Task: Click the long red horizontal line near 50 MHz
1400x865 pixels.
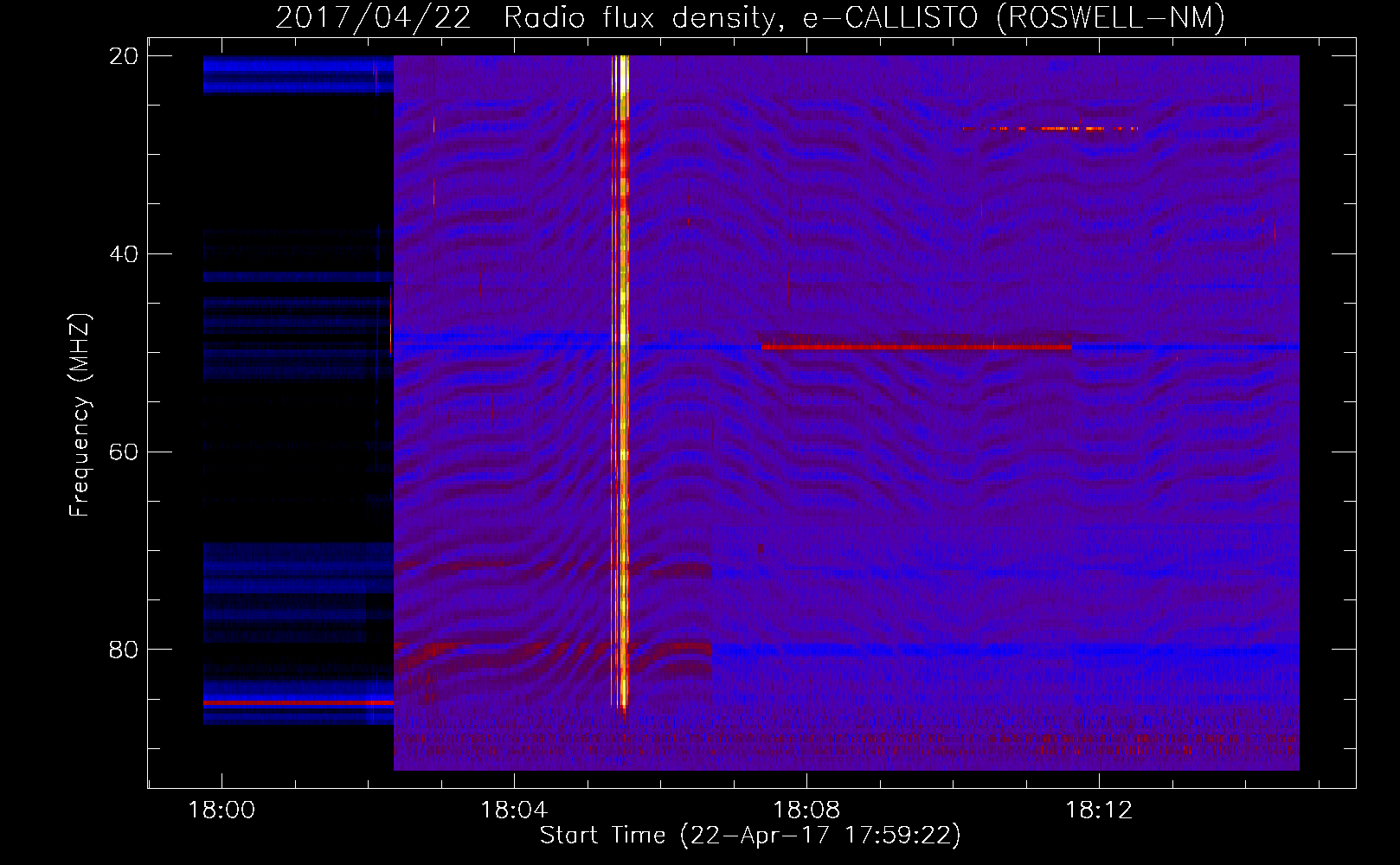Action: [916, 347]
